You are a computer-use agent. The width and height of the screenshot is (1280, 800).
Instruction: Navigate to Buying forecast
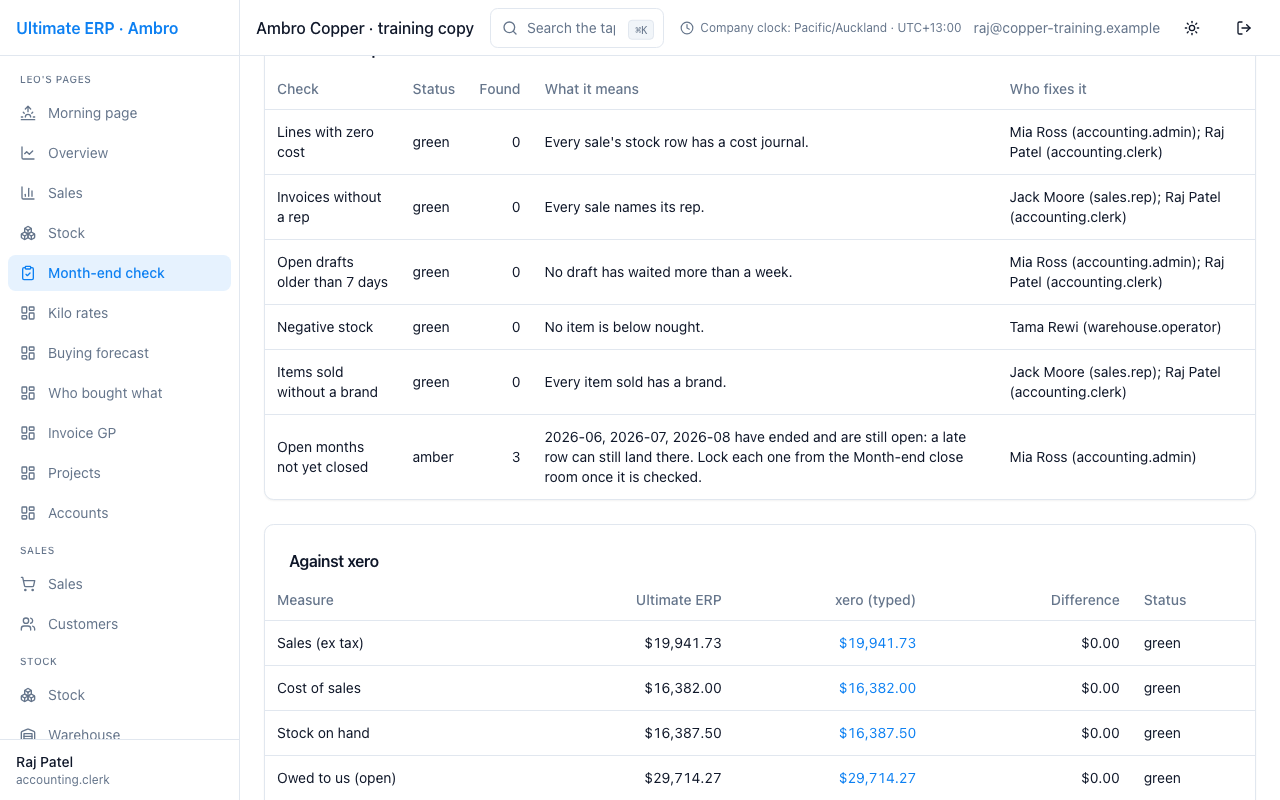click(x=119, y=353)
